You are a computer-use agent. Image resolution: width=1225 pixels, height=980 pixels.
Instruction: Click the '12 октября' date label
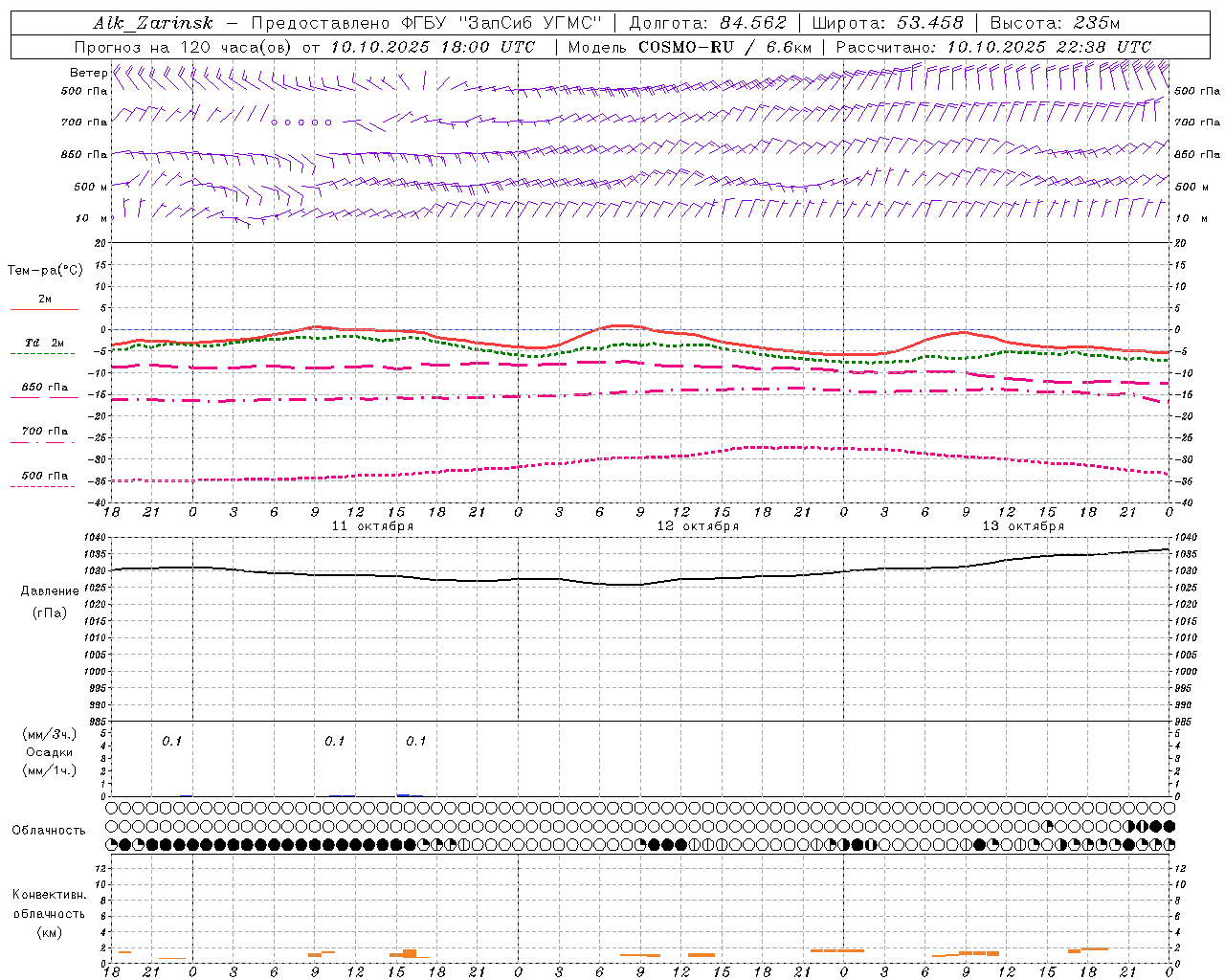(x=698, y=526)
